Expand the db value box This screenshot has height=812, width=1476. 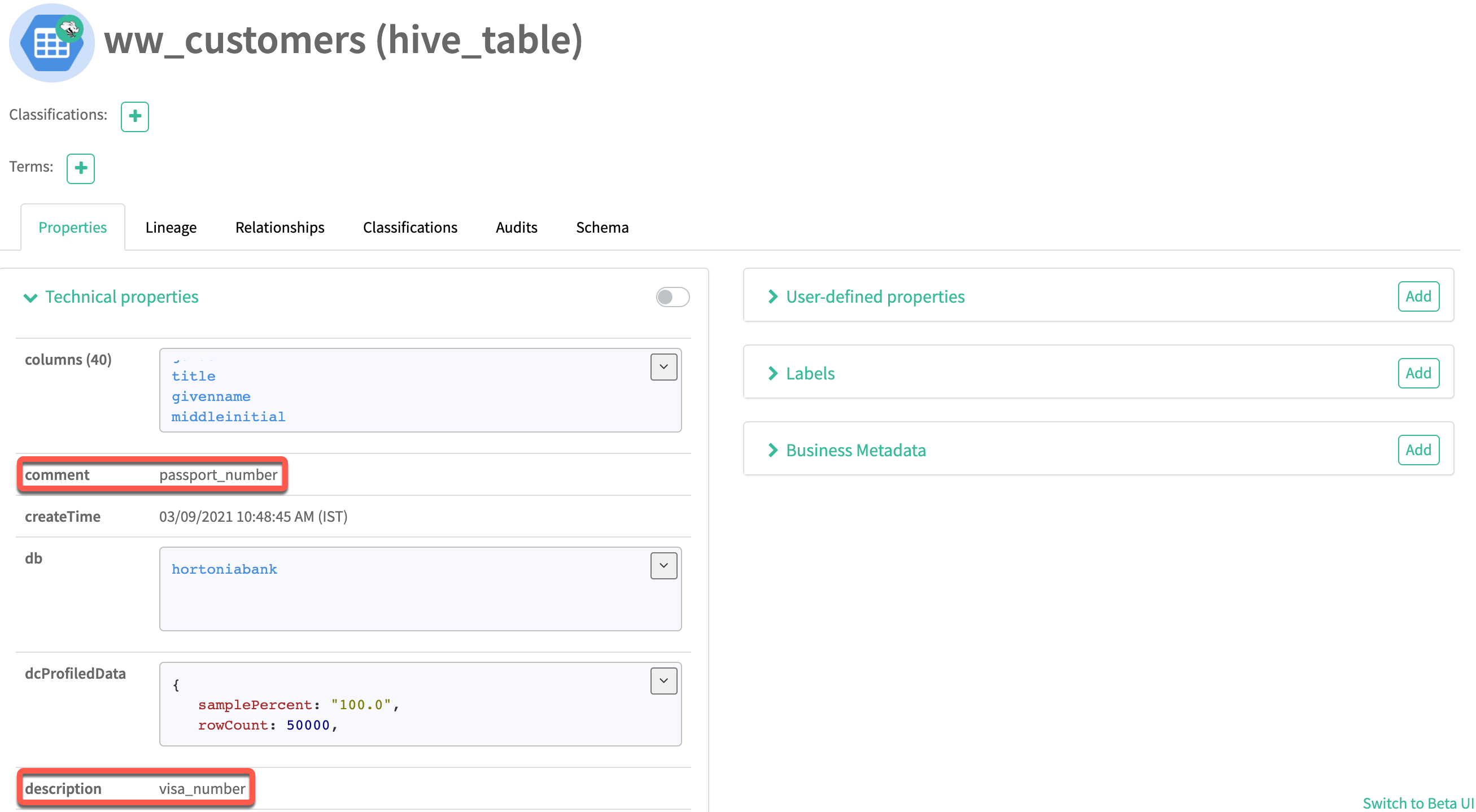663,566
